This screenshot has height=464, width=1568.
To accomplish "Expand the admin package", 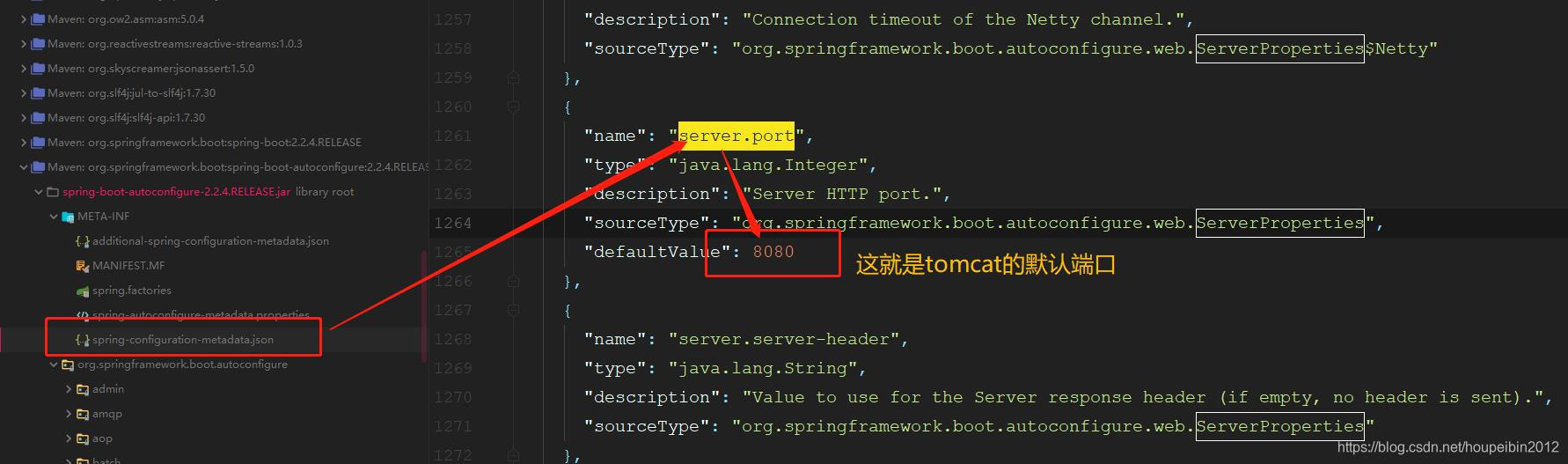I will (69, 388).
